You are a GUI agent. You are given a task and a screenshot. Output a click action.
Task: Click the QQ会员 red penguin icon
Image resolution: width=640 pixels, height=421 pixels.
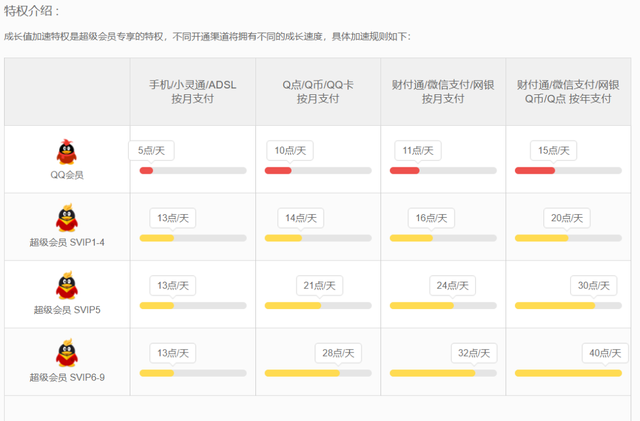(67, 152)
